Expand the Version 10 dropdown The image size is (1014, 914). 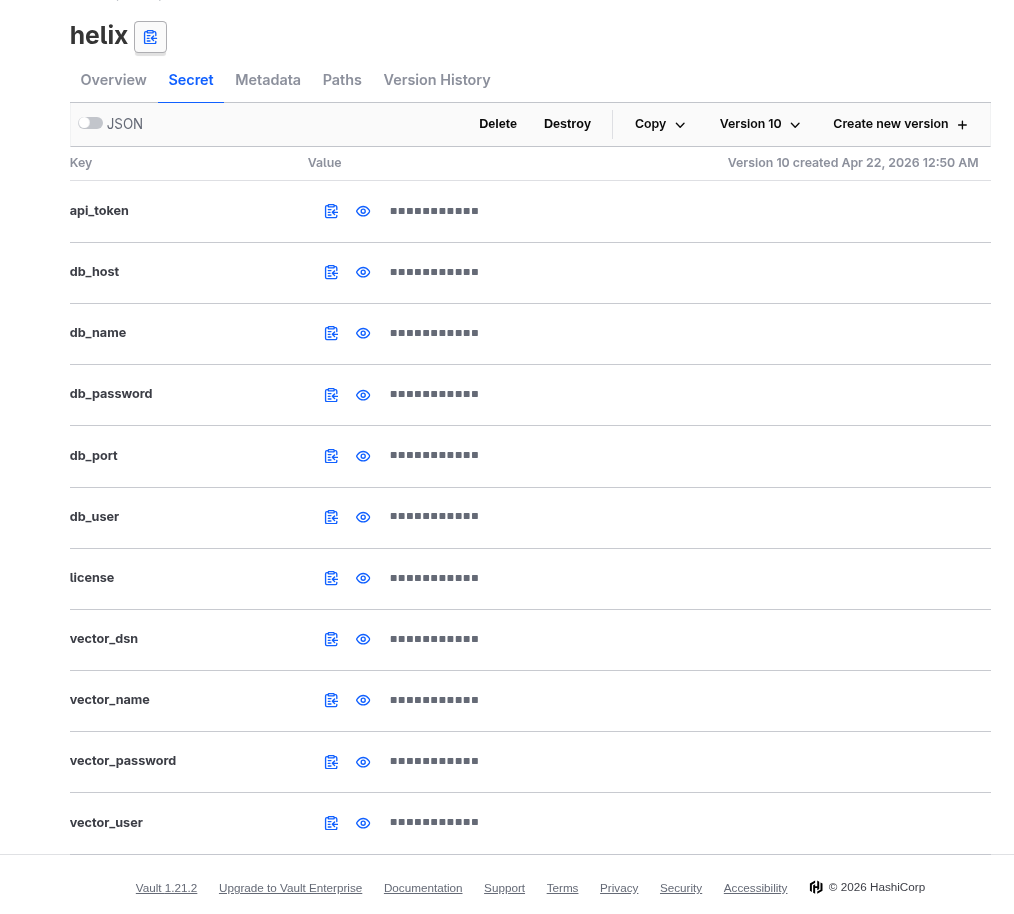[760, 124]
